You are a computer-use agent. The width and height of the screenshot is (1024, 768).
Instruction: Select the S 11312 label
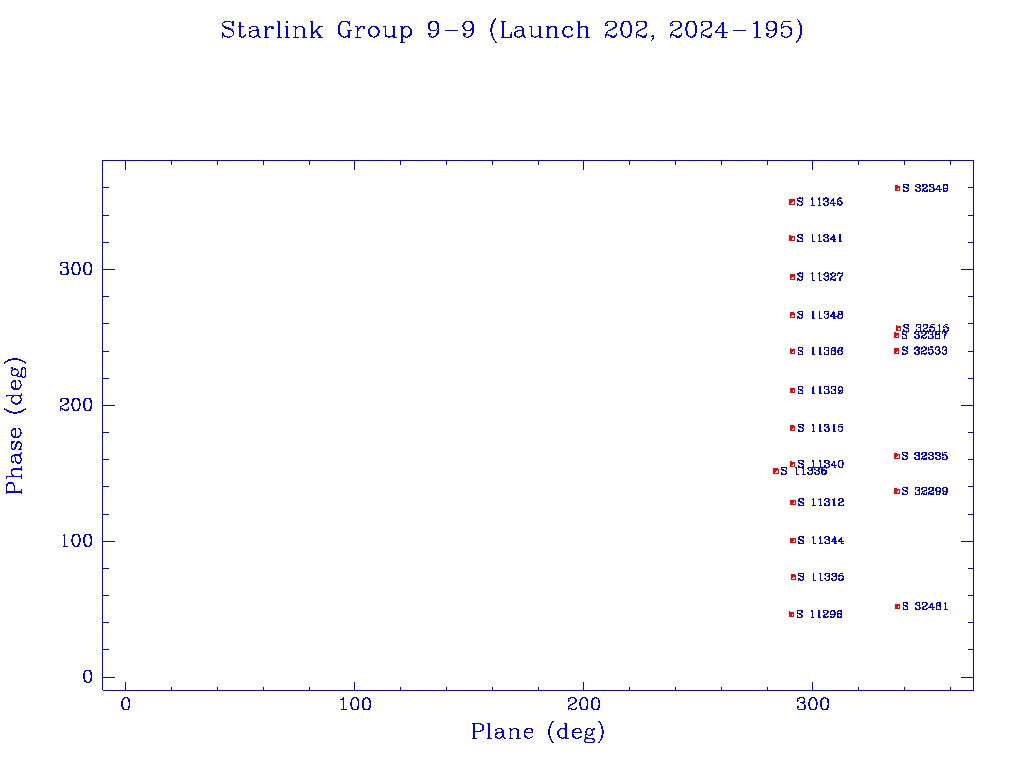[821, 502]
